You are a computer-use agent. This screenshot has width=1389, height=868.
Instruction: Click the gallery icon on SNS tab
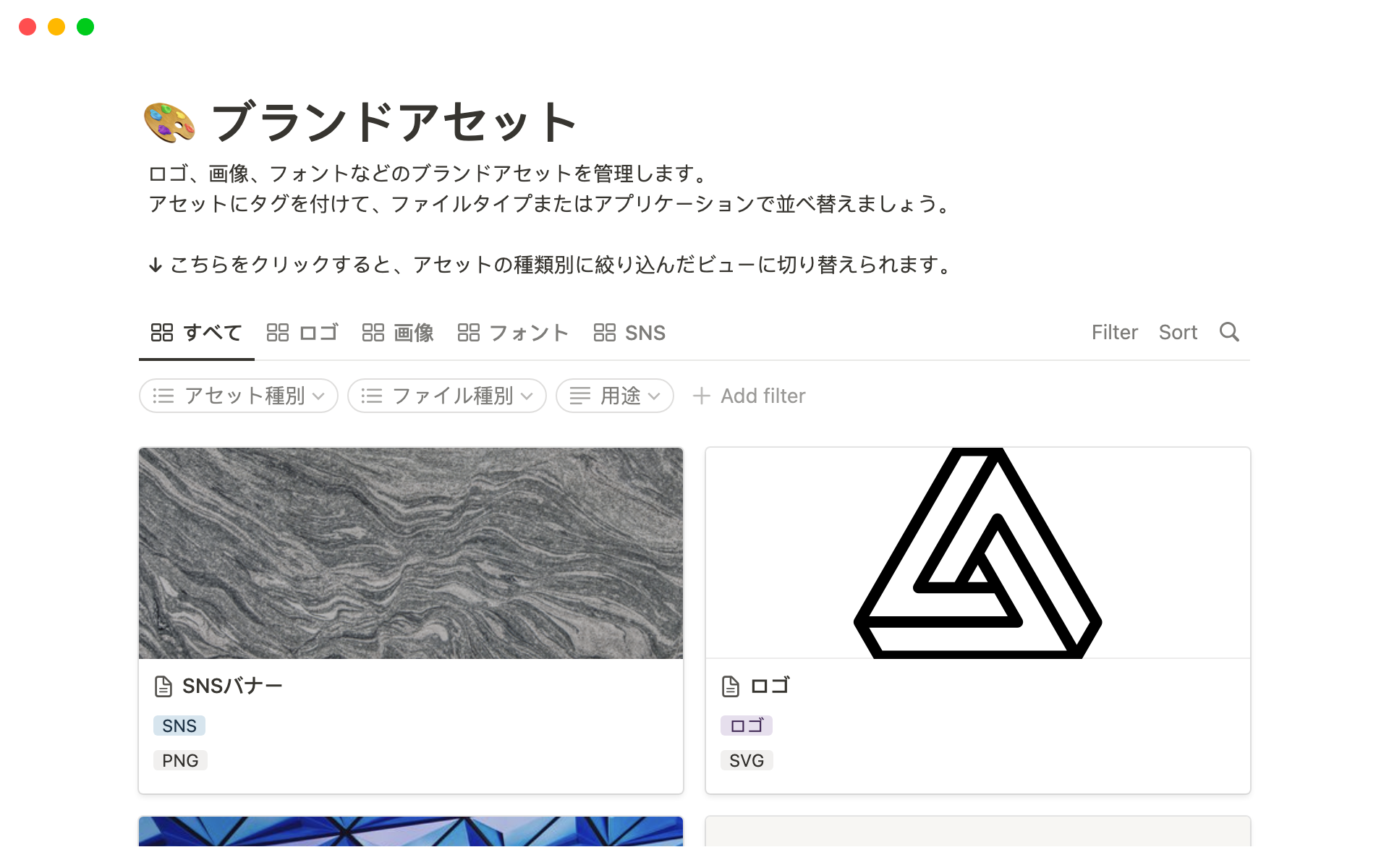pos(605,333)
